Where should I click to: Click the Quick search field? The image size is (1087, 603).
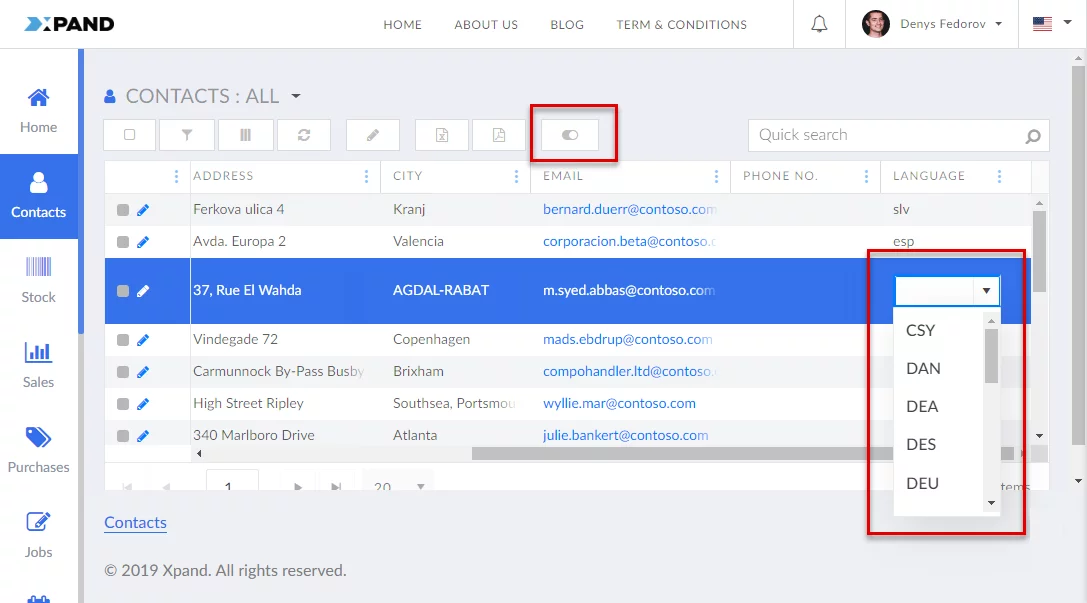click(x=885, y=135)
